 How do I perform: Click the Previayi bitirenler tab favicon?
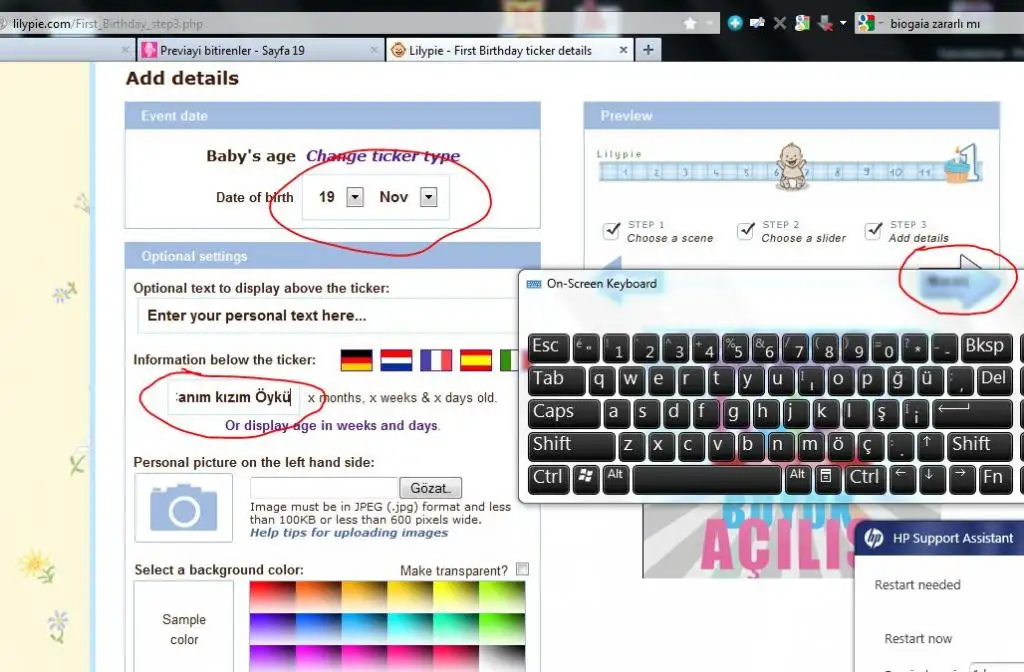(150, 50)
